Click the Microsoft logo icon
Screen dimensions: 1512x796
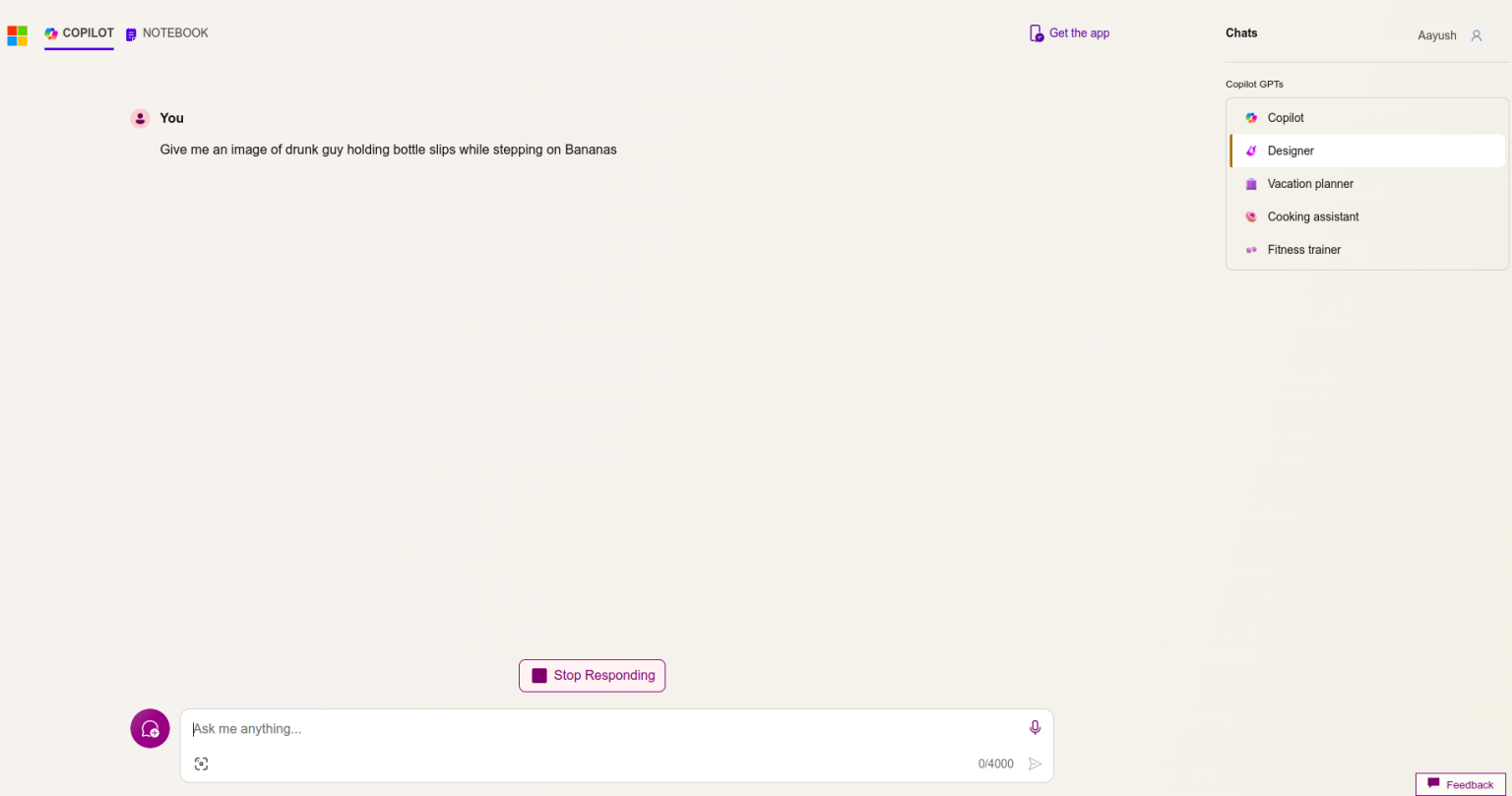17,35
